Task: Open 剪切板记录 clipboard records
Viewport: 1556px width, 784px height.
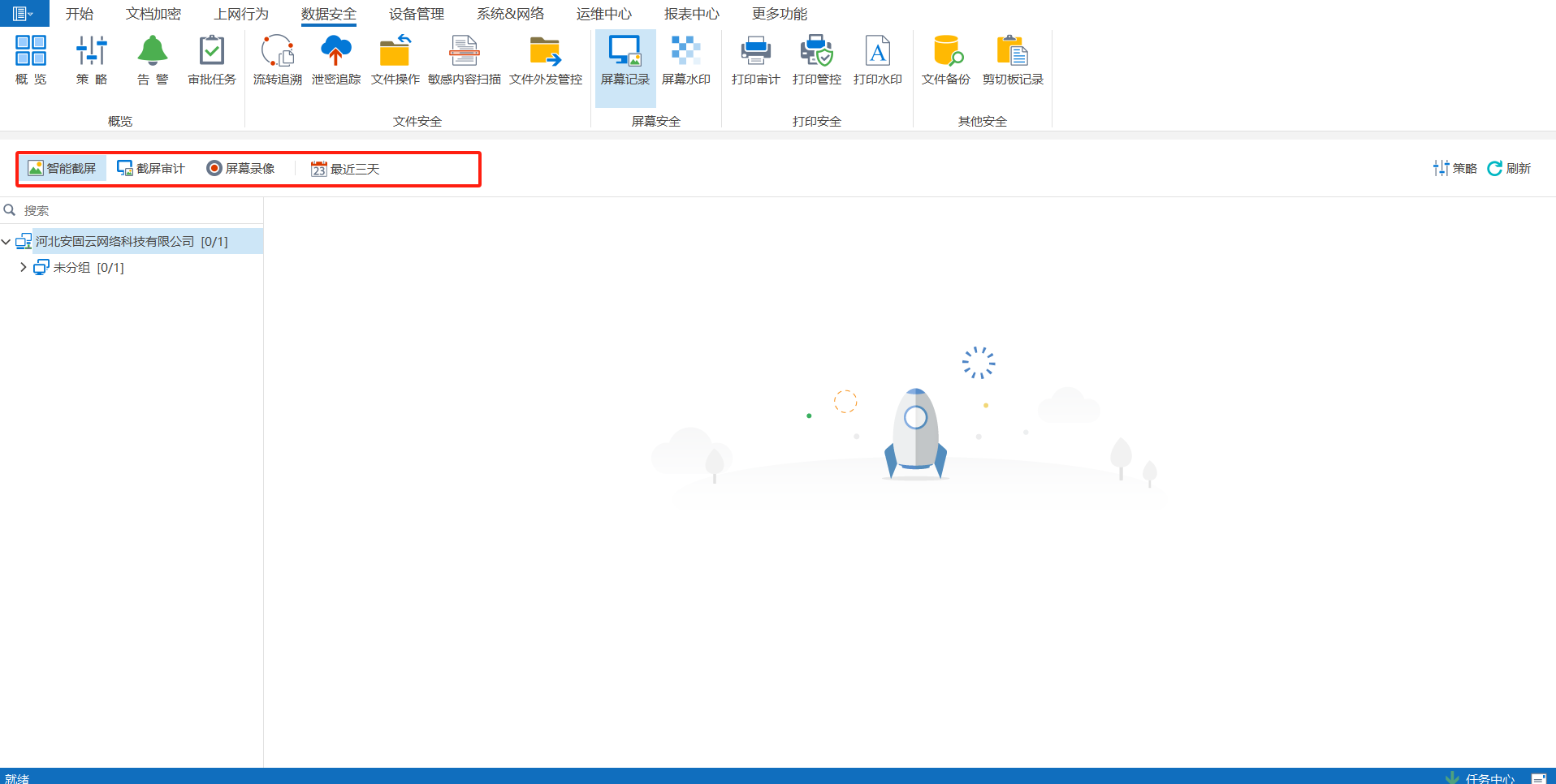Action: click(1013, 60)
